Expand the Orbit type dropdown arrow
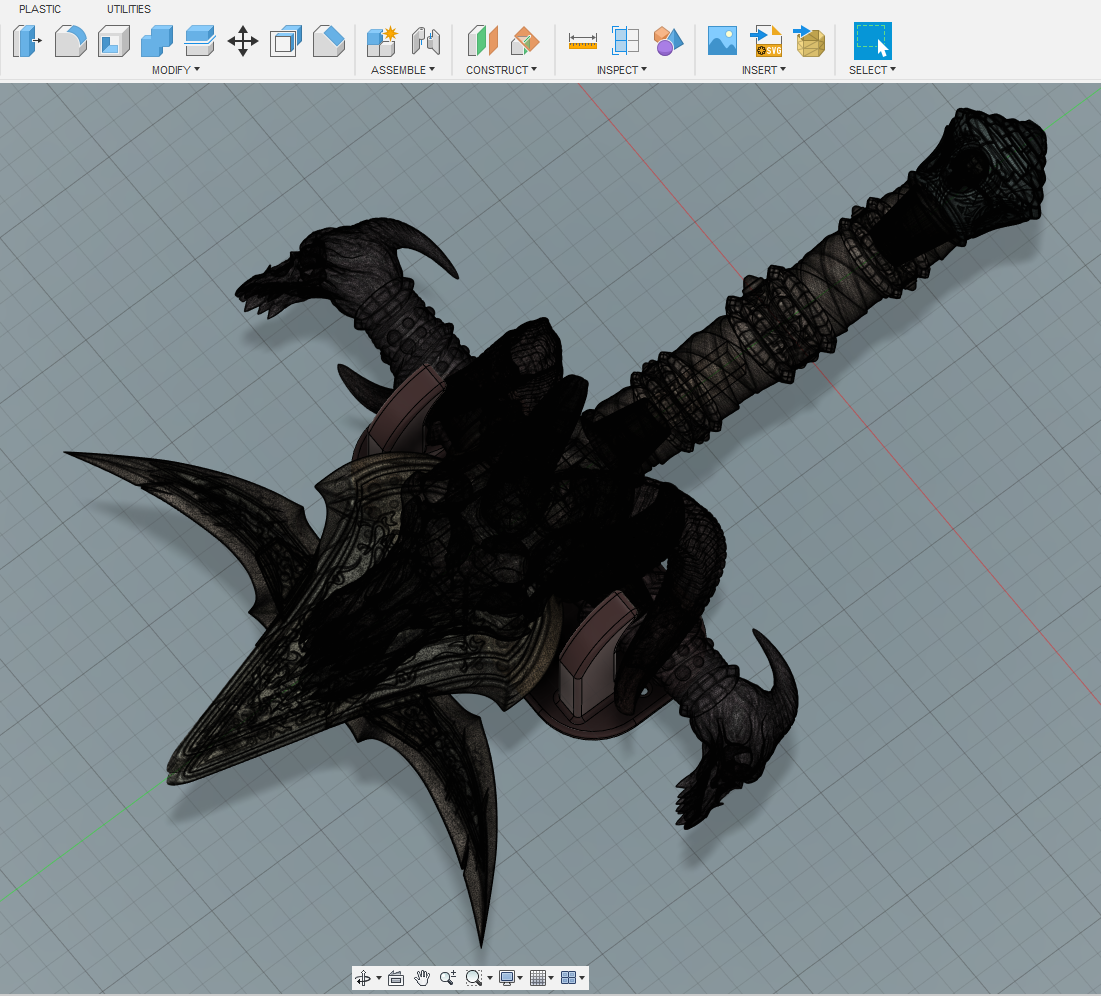 click(379, 978)
